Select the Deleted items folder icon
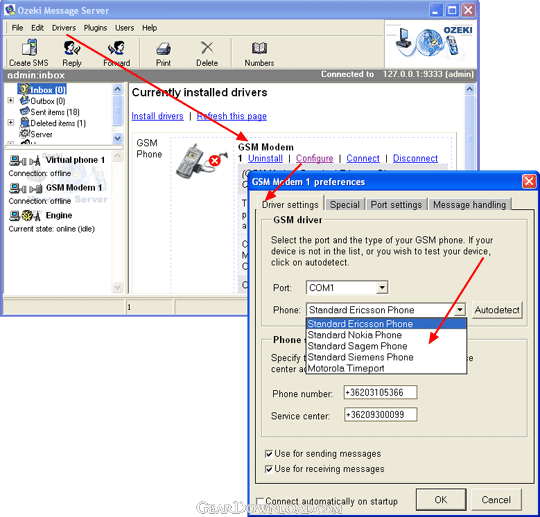 24,122
